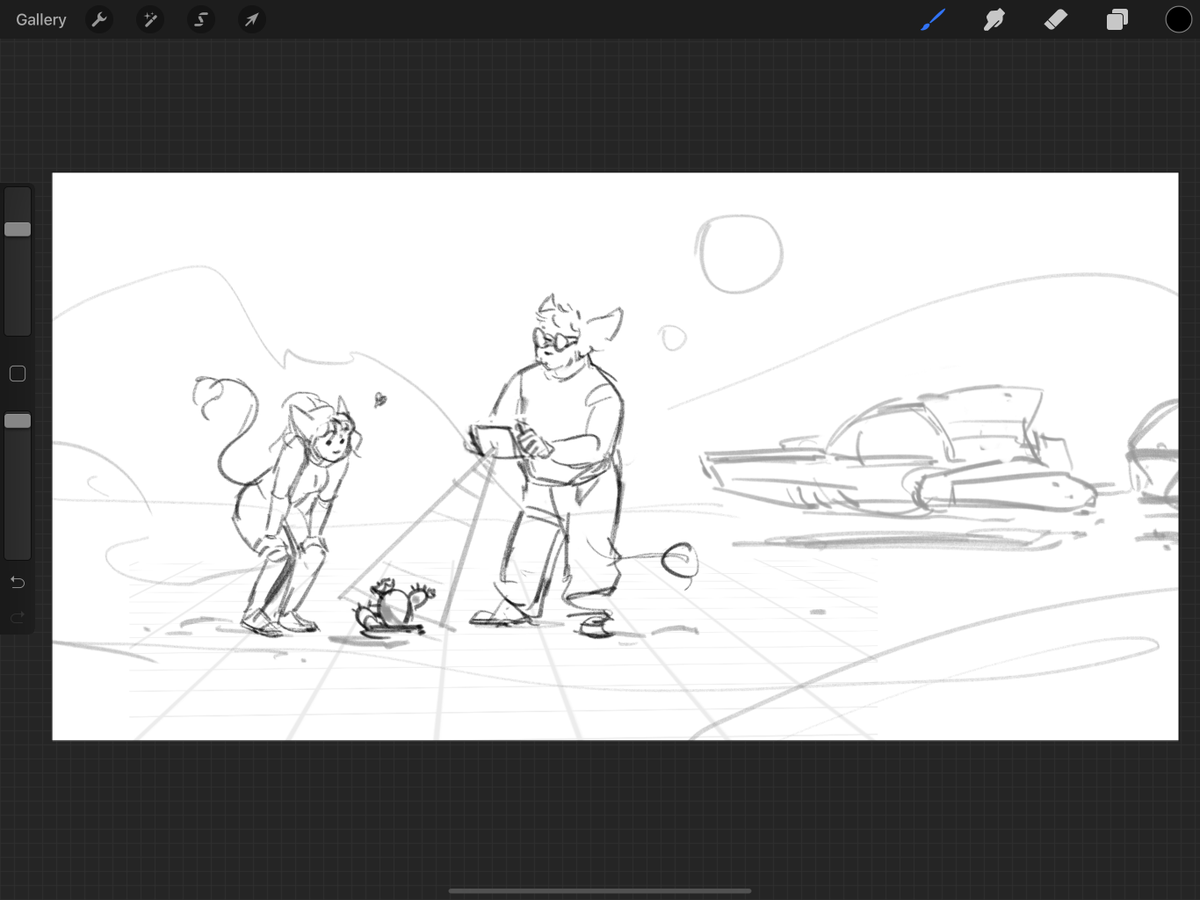
Task: Open the Adjustments magic wand menu
Action: click(x=150, y=20)
